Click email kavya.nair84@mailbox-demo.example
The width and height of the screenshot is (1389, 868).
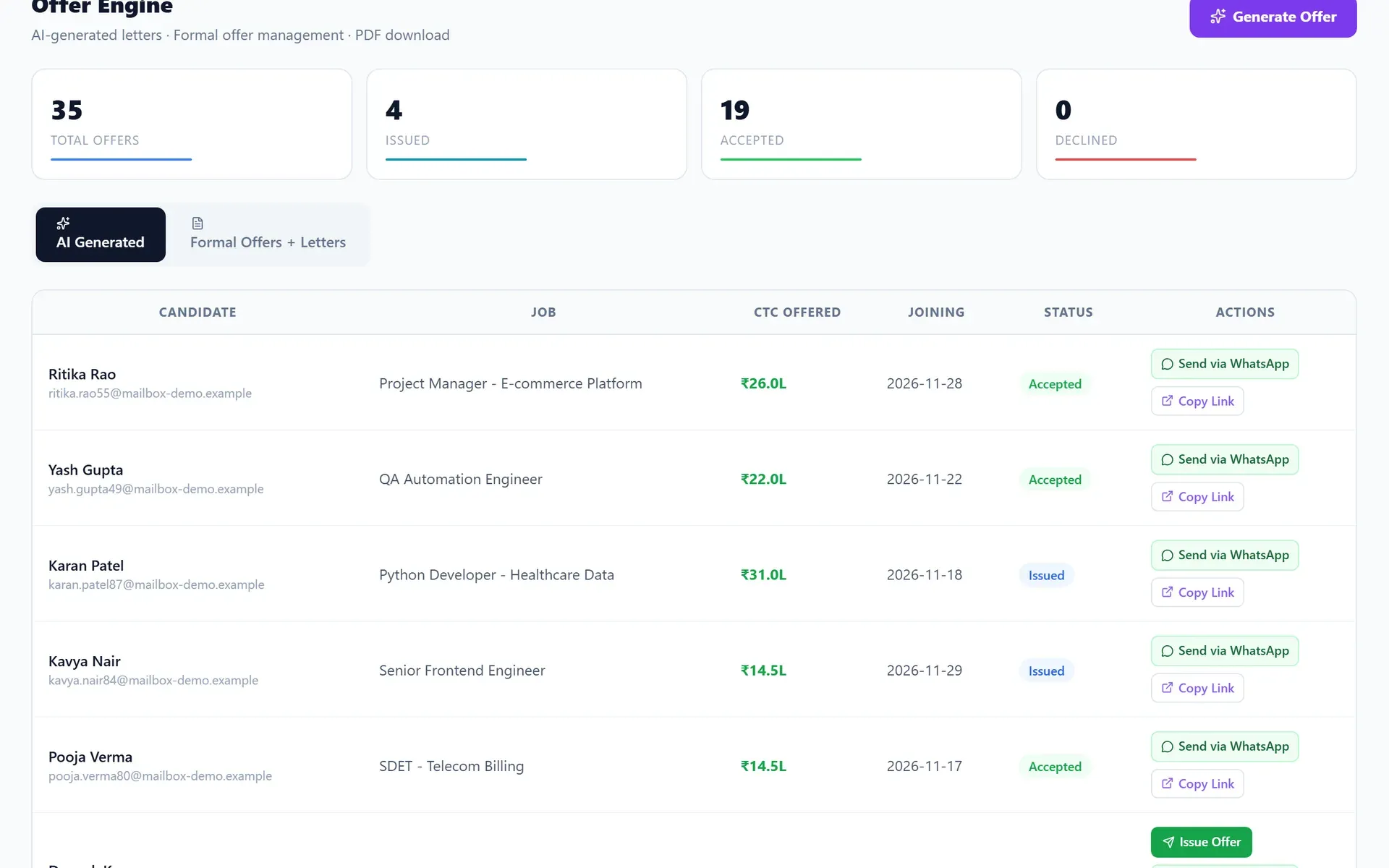pos(153,681)
